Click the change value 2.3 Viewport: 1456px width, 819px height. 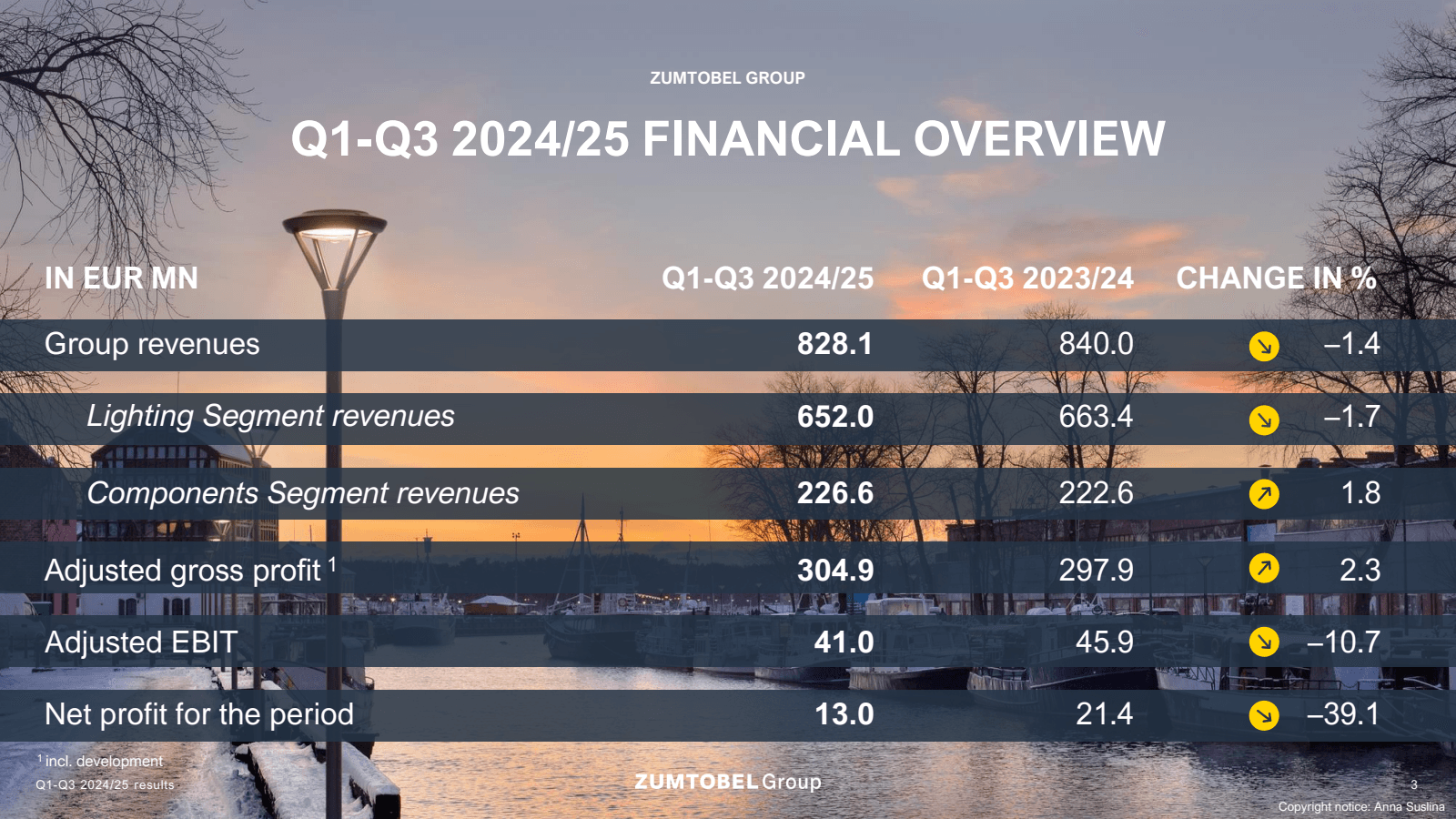[x=1360, y=571]
